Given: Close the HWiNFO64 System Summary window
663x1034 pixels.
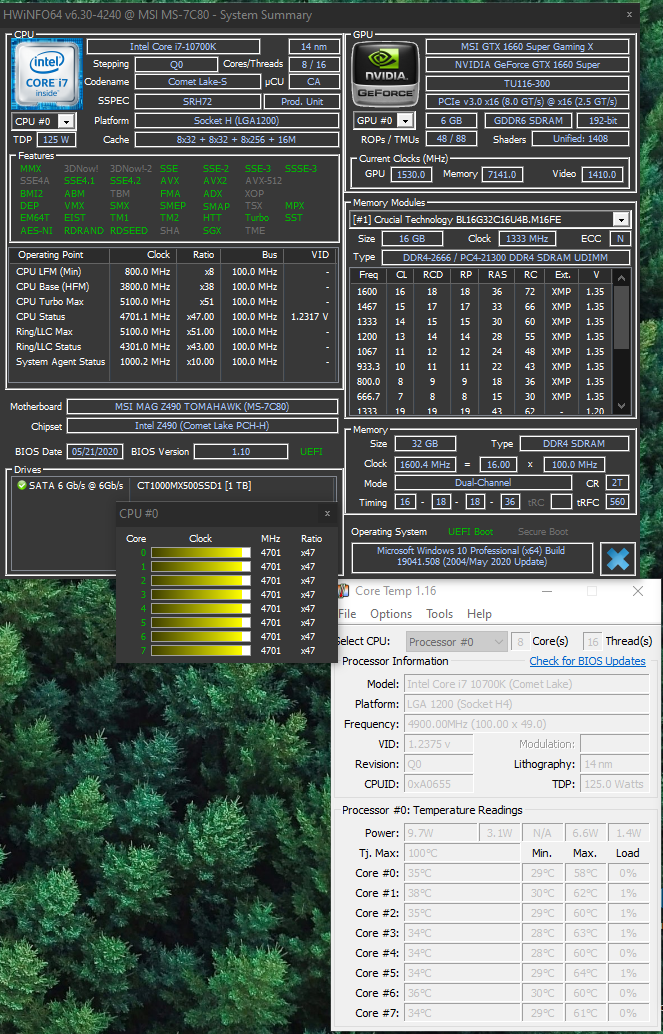Looking at the screenshot, I should click(629, 14).
